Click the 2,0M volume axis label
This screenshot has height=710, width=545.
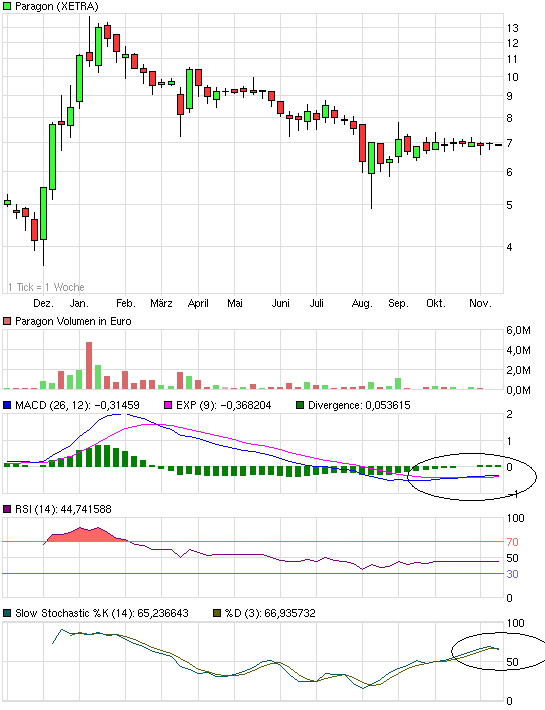[x=518, y=370]
